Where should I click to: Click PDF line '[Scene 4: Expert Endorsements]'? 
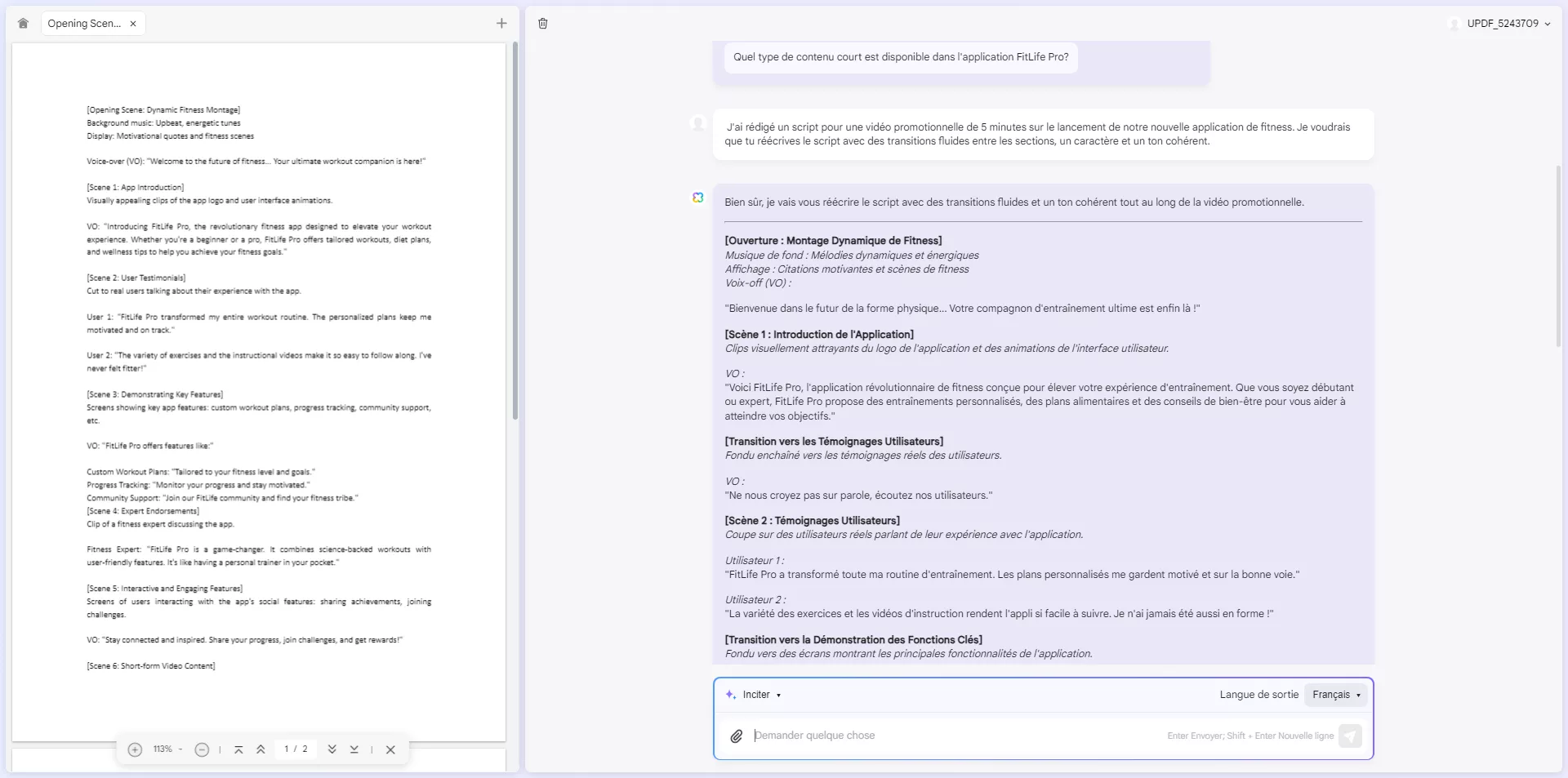pos(143,511)
